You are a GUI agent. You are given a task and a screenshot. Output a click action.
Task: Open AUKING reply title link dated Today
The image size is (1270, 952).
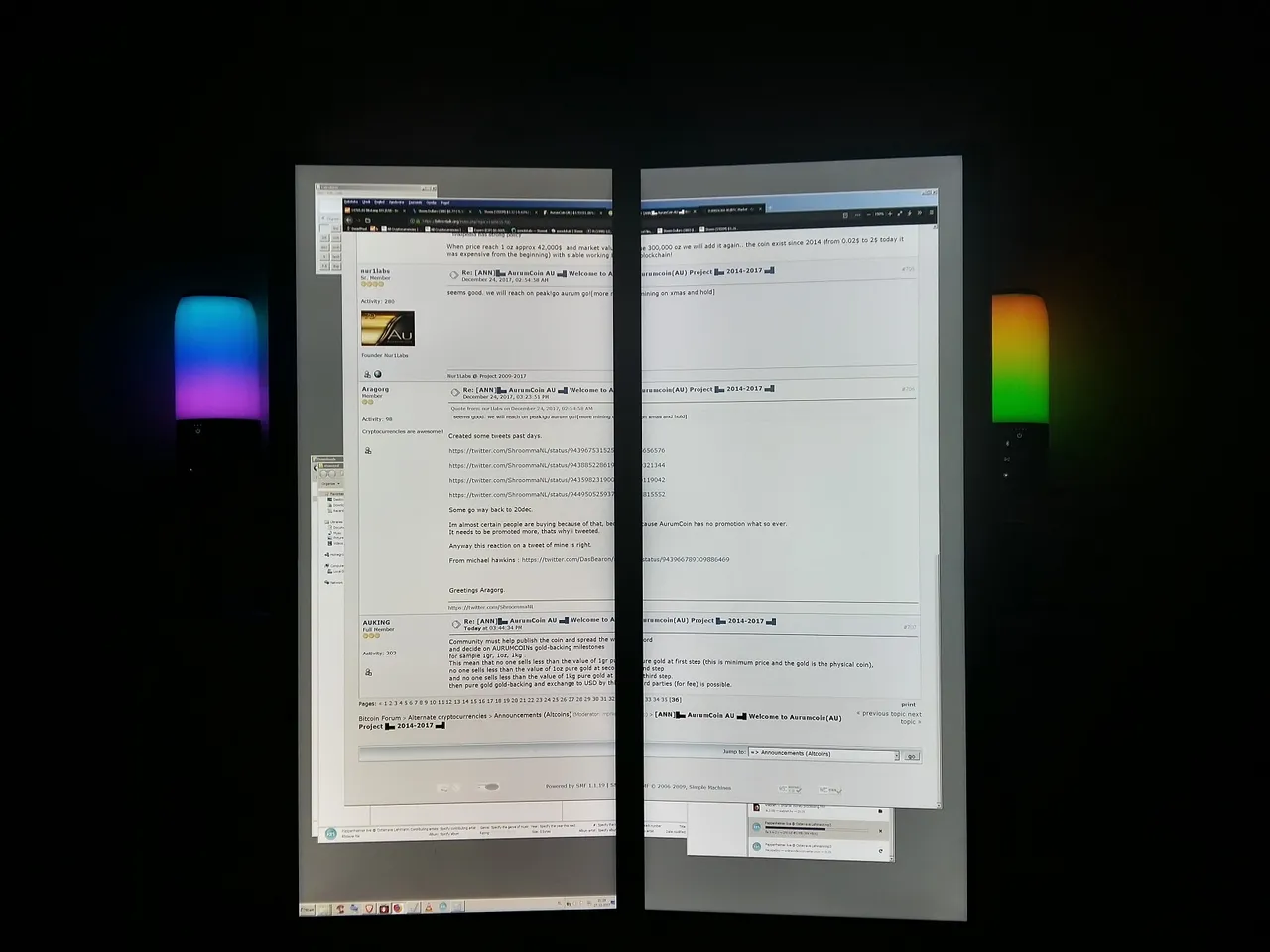(619, 621)
